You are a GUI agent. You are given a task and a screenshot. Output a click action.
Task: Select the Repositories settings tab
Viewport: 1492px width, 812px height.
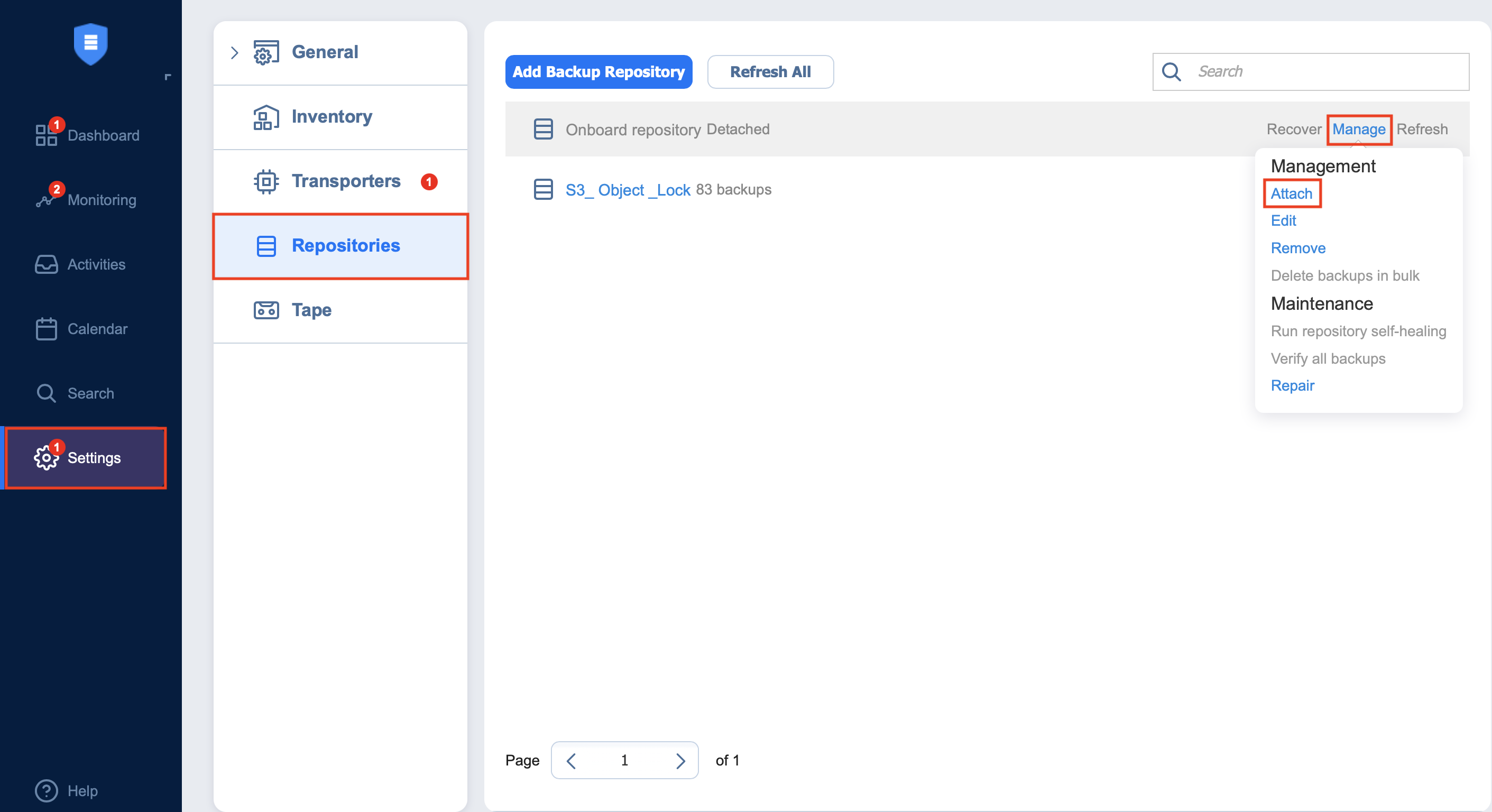click(340, 246)
